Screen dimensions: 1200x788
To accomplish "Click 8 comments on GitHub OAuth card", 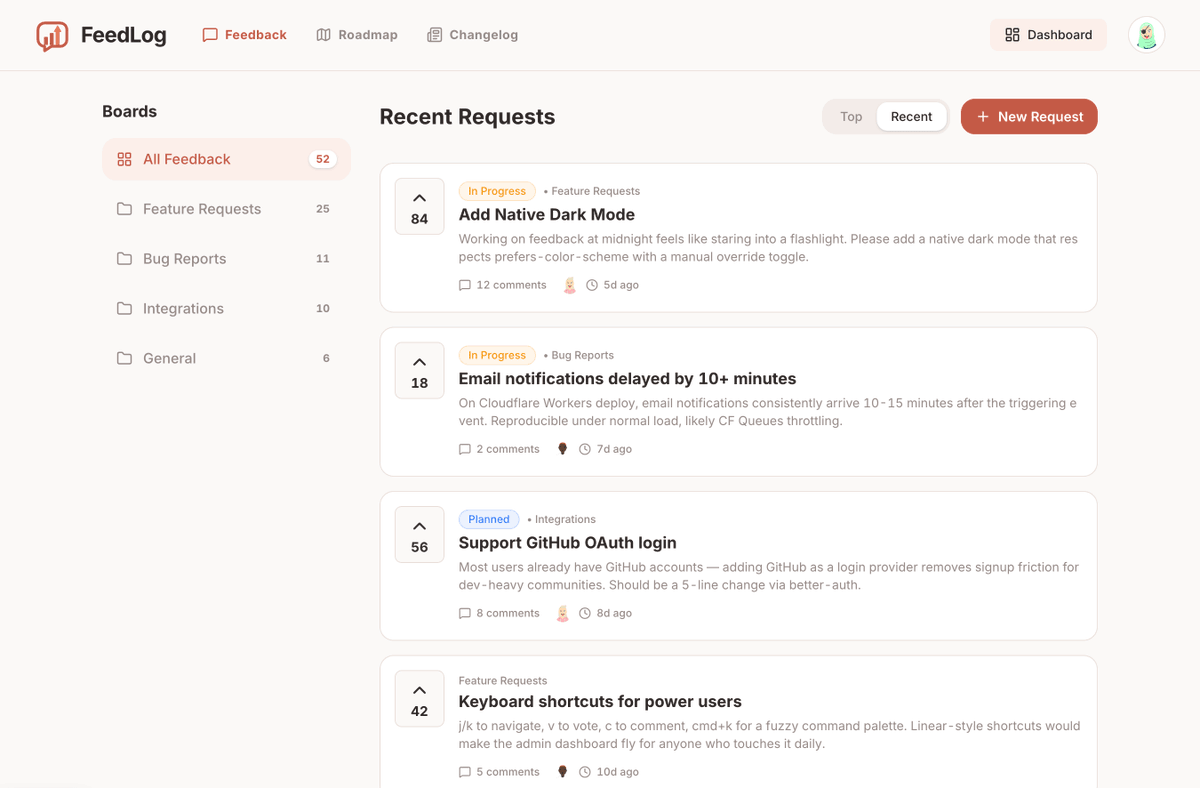I will [499, 613].
